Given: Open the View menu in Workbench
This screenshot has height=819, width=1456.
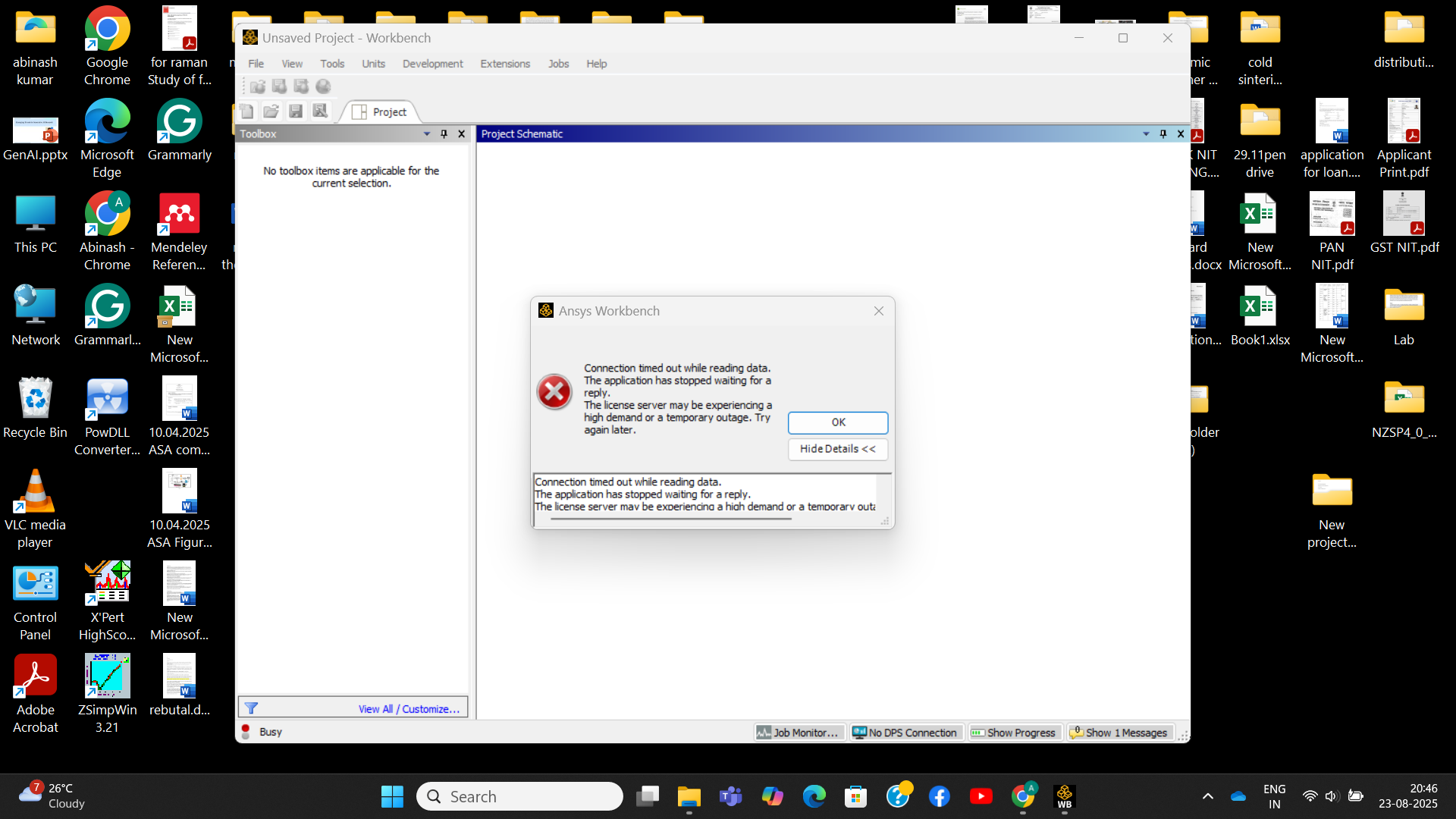Looking at the screenshot, I should 292,64.
